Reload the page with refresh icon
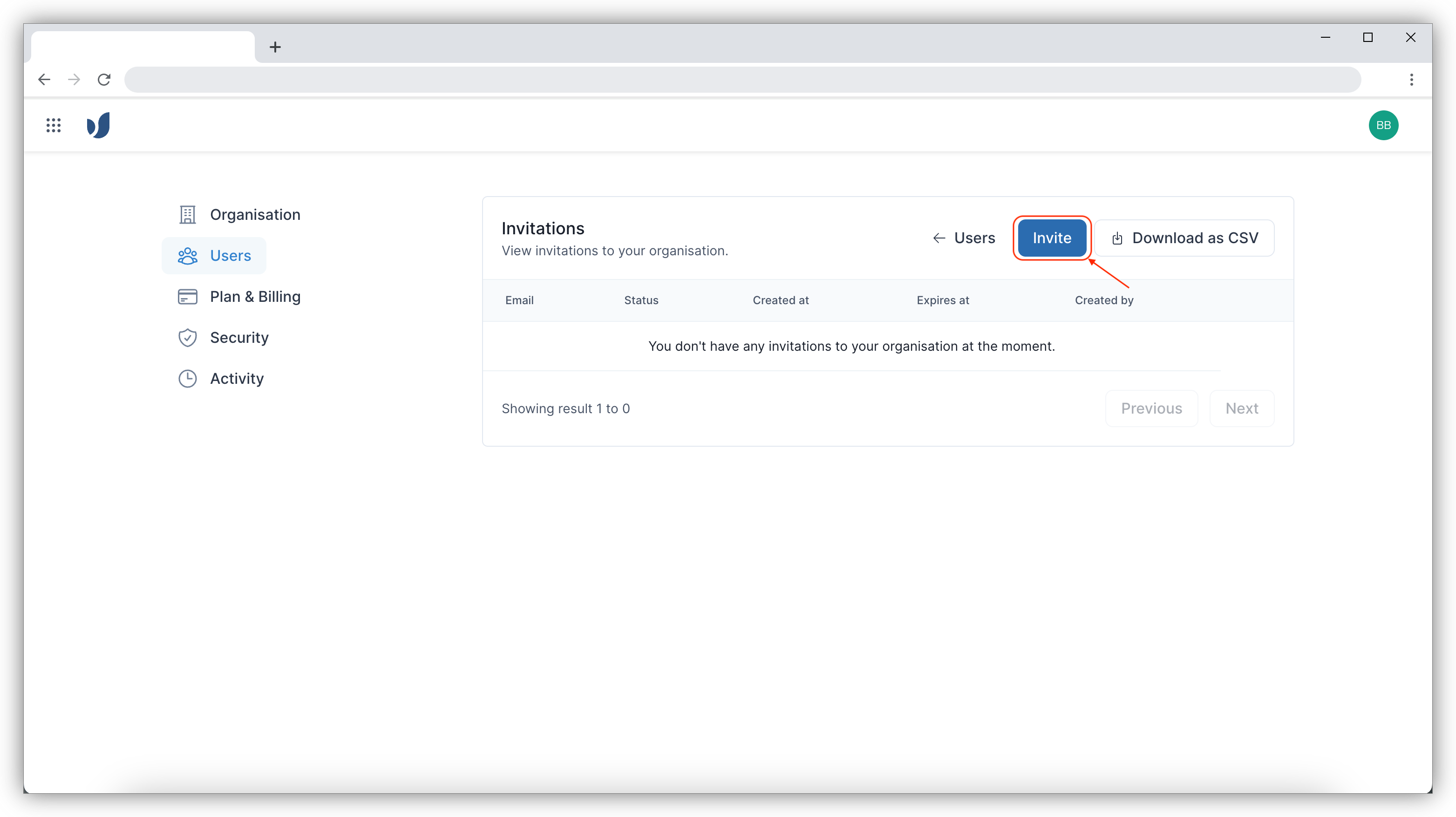The image size is (1456, 817). coord(104,80)
